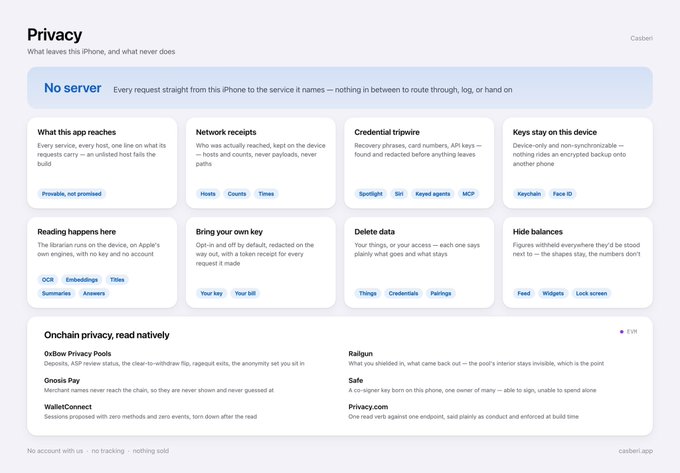Open the 'Bring your own key' card
Screen dimensions: 680x473
pos(261,262)
